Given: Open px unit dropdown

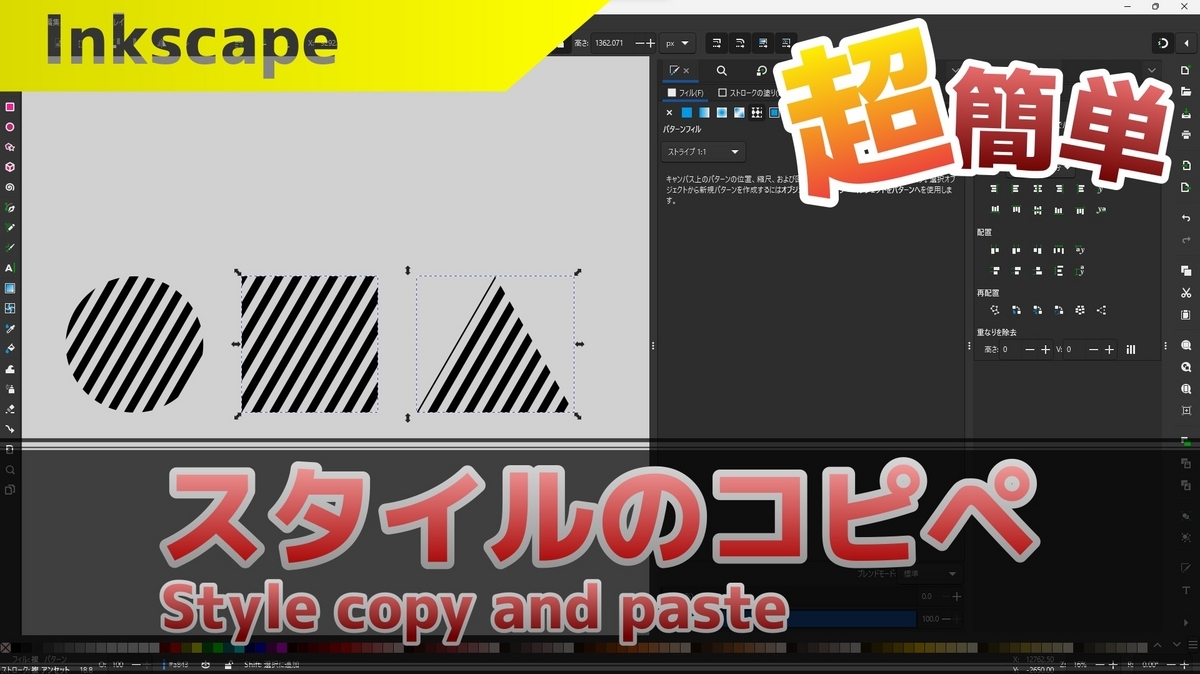Looking at the screenshot, I should click(678, 43).
